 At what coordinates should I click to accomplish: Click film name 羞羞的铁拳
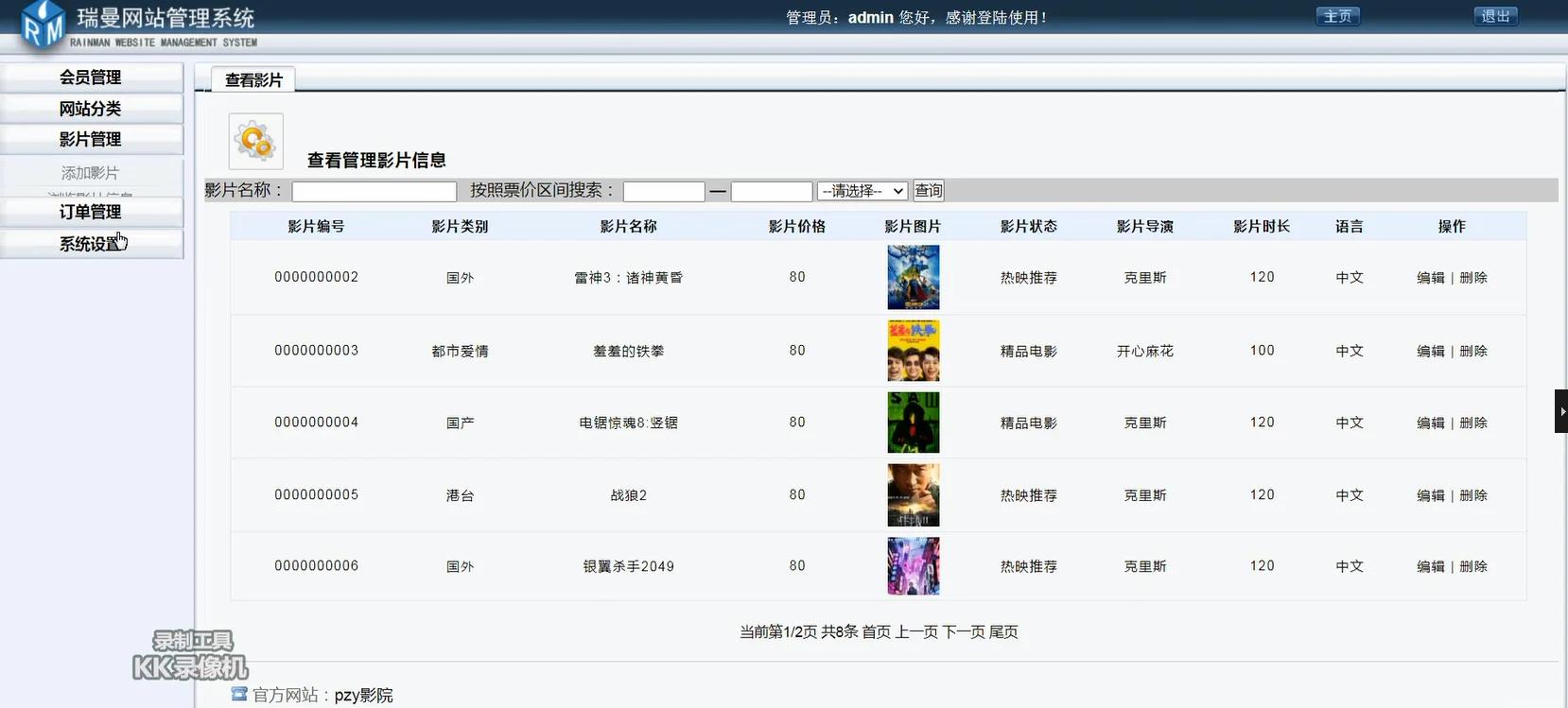pyautogui.click(x=628, y=351)
